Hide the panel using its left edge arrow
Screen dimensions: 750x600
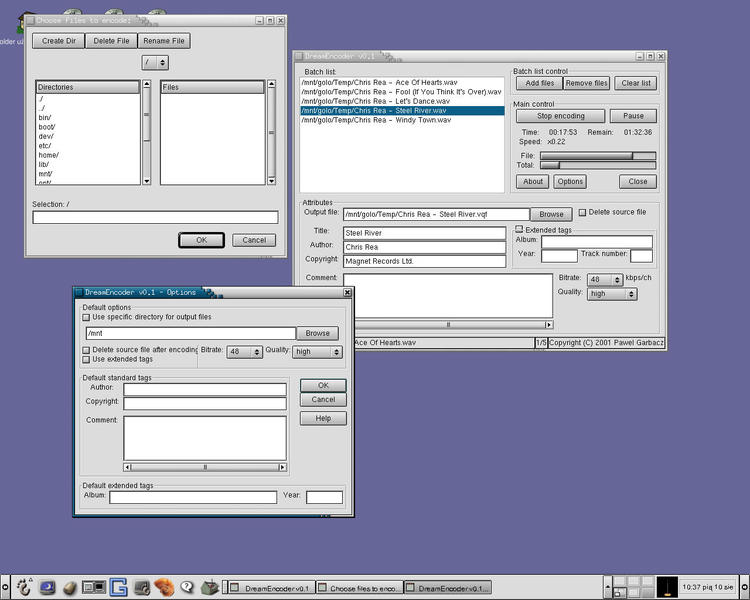pyautogui.click(x=5, y=587)
